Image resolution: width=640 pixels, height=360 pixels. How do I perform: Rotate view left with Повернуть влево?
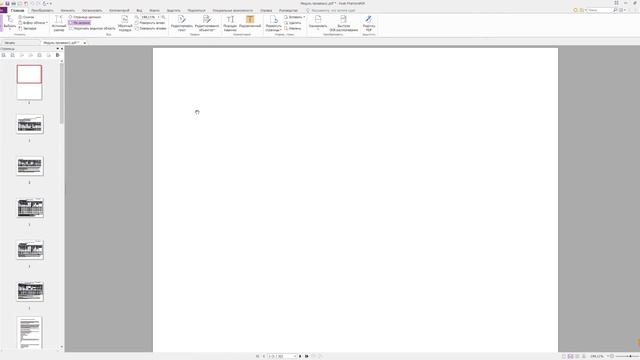click(150, 23)
